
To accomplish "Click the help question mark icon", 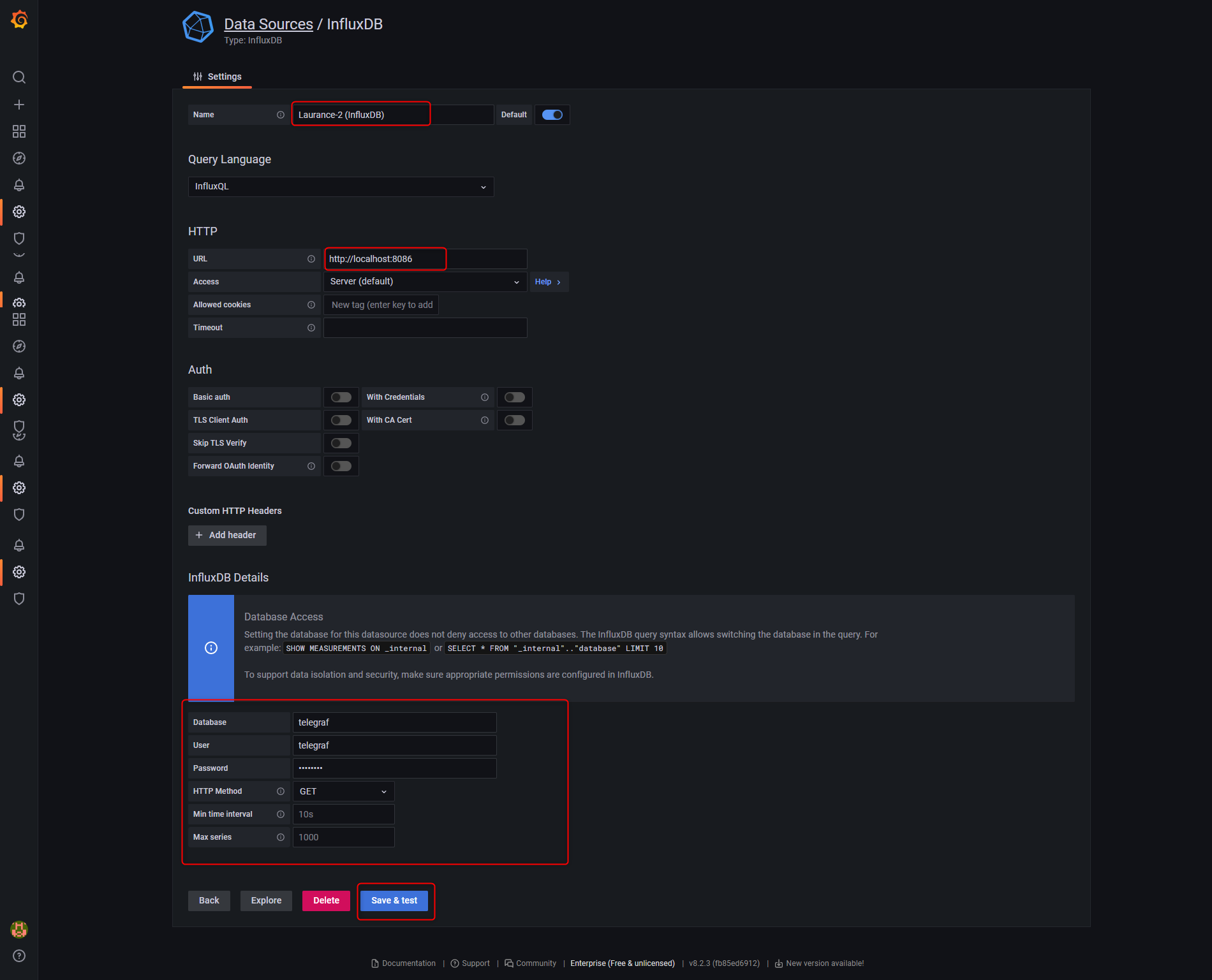I will pos(19,956).
